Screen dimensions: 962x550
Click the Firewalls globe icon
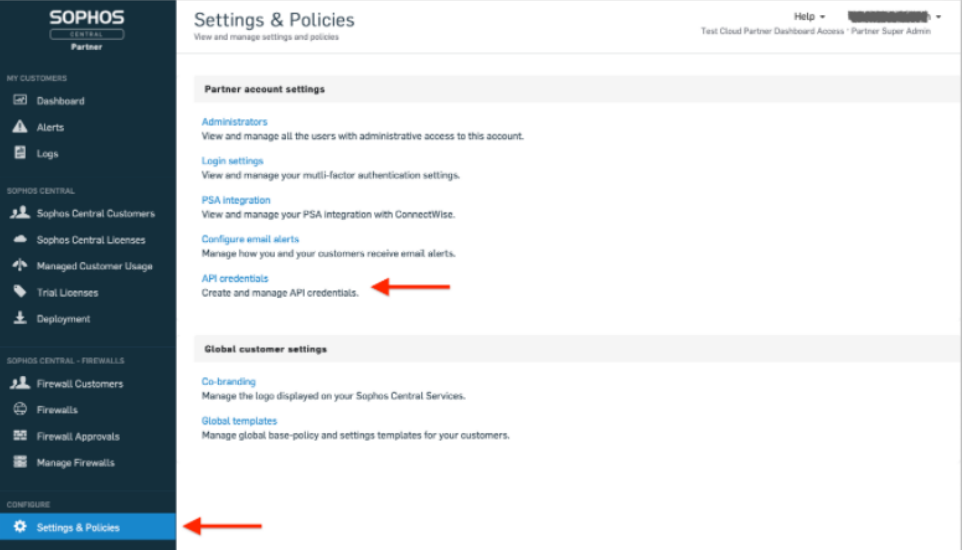pos(19,410)
